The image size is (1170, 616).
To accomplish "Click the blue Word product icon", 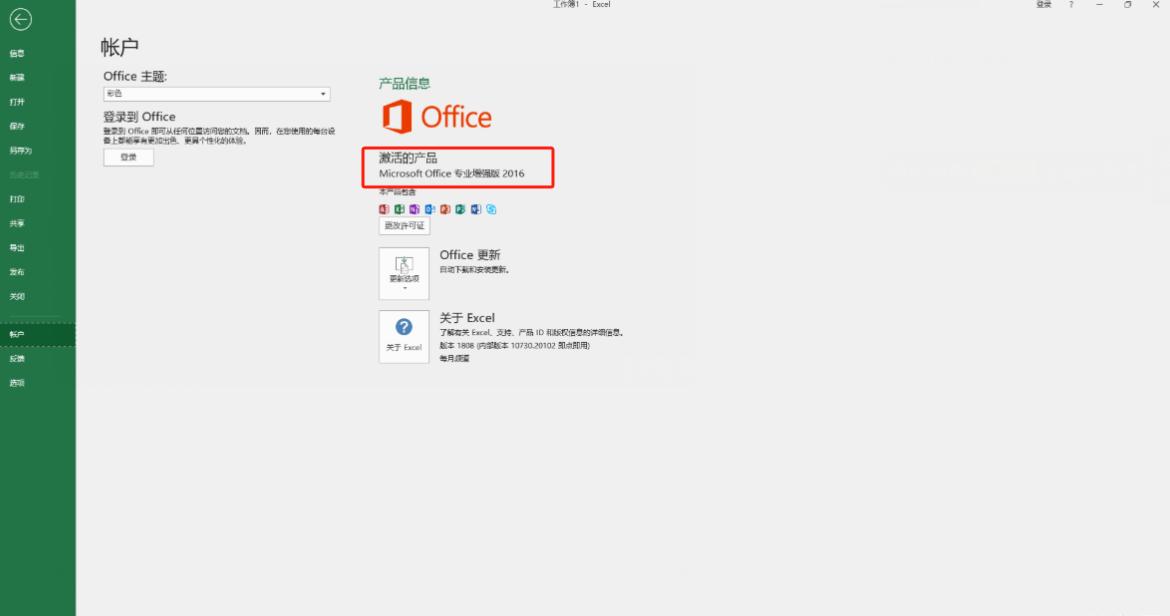I will [x=475, y=210].
